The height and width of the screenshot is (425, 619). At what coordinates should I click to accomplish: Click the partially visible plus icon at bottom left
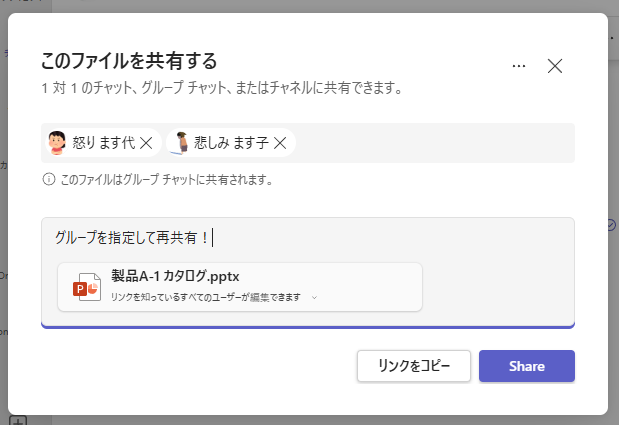pyautogui.click(x=18, y=420)
